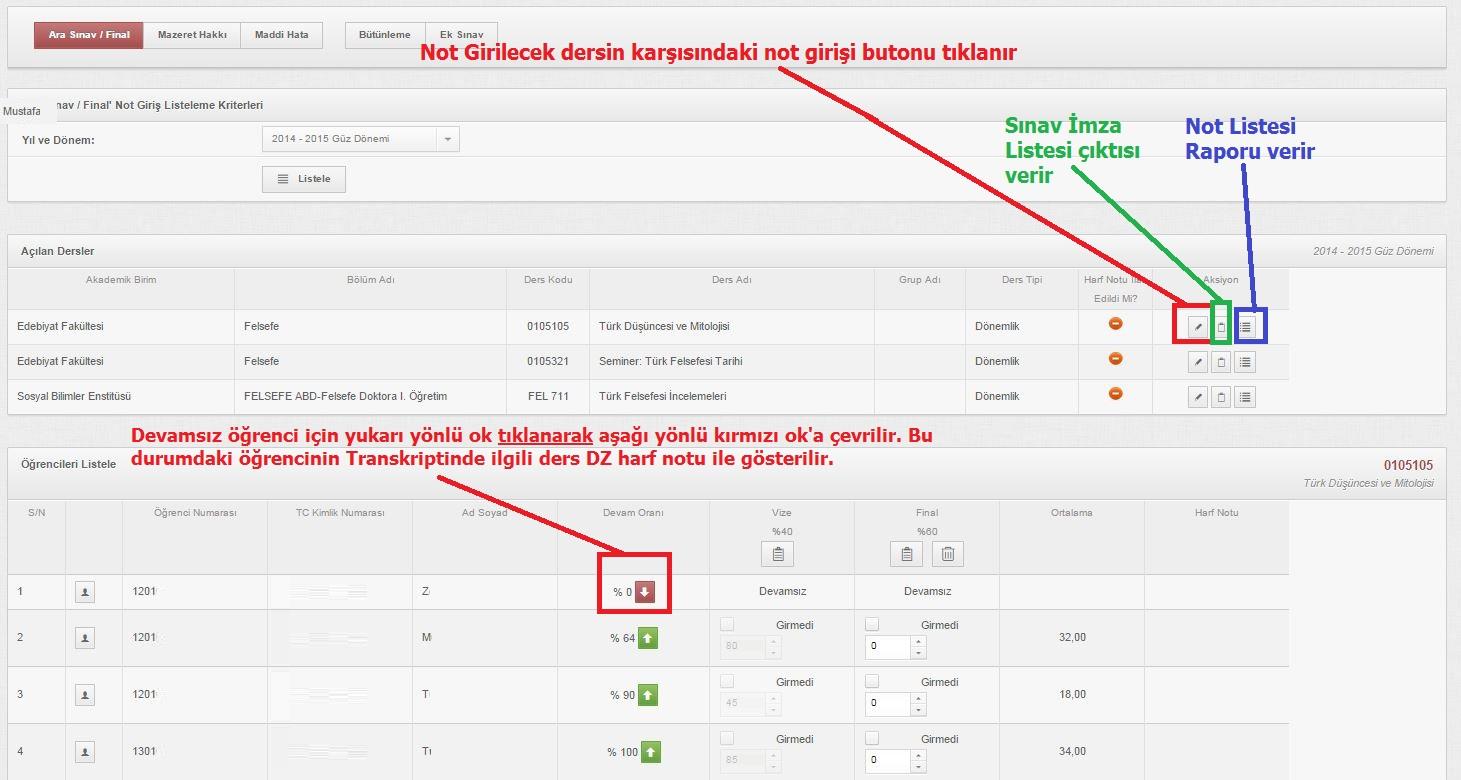1461x780 pixels.
Task: Click orange status icon in 0105105 row
Action: tap(1116, 324)
